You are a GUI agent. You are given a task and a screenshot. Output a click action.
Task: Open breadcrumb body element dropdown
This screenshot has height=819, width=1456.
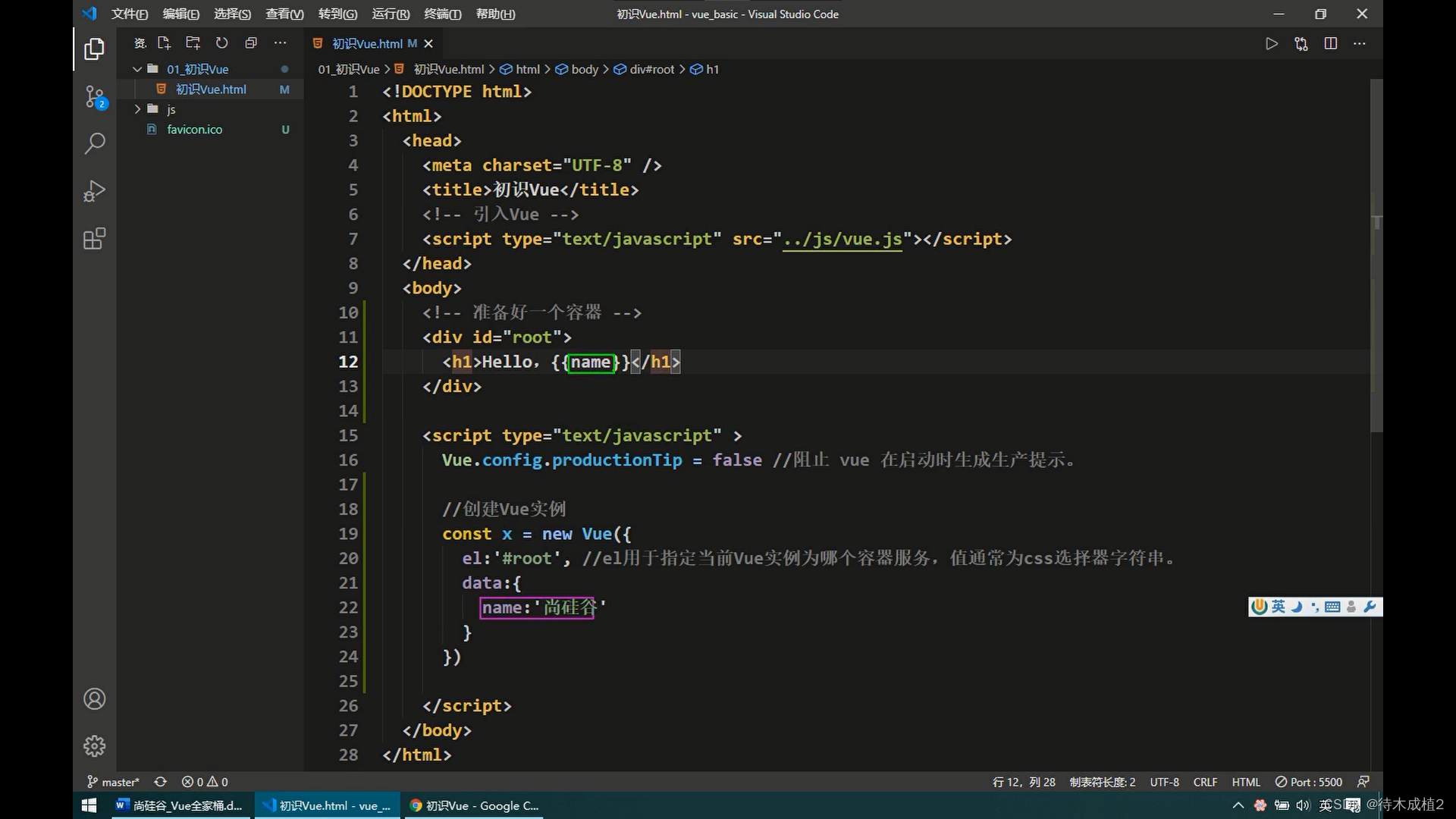pyautogui.click(x=577, y=69)
